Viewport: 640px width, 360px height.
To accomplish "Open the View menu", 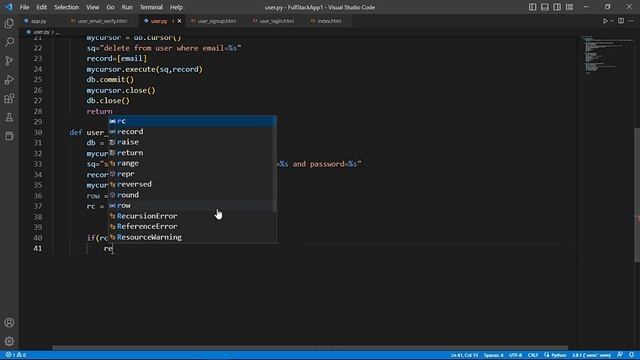I will 93,7.
